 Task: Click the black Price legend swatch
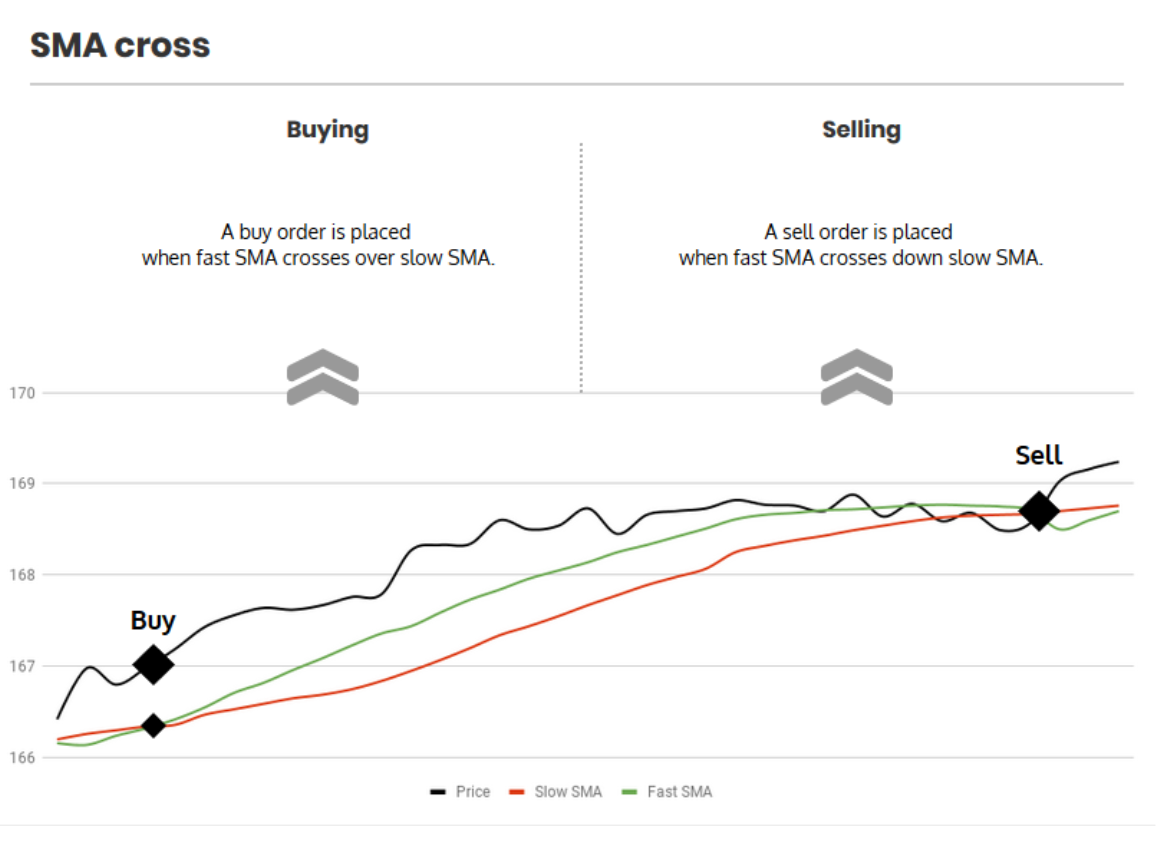coord(438,792)
